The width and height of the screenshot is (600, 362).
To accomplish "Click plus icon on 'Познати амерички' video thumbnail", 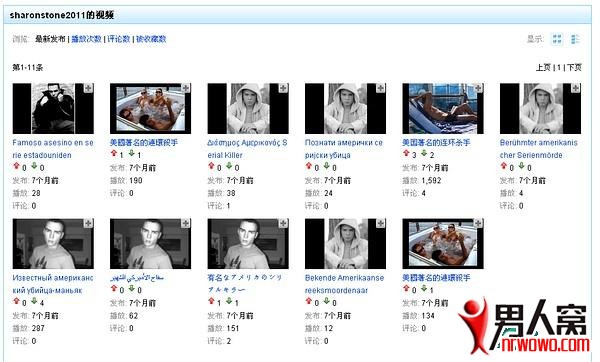I will point(380,88).
